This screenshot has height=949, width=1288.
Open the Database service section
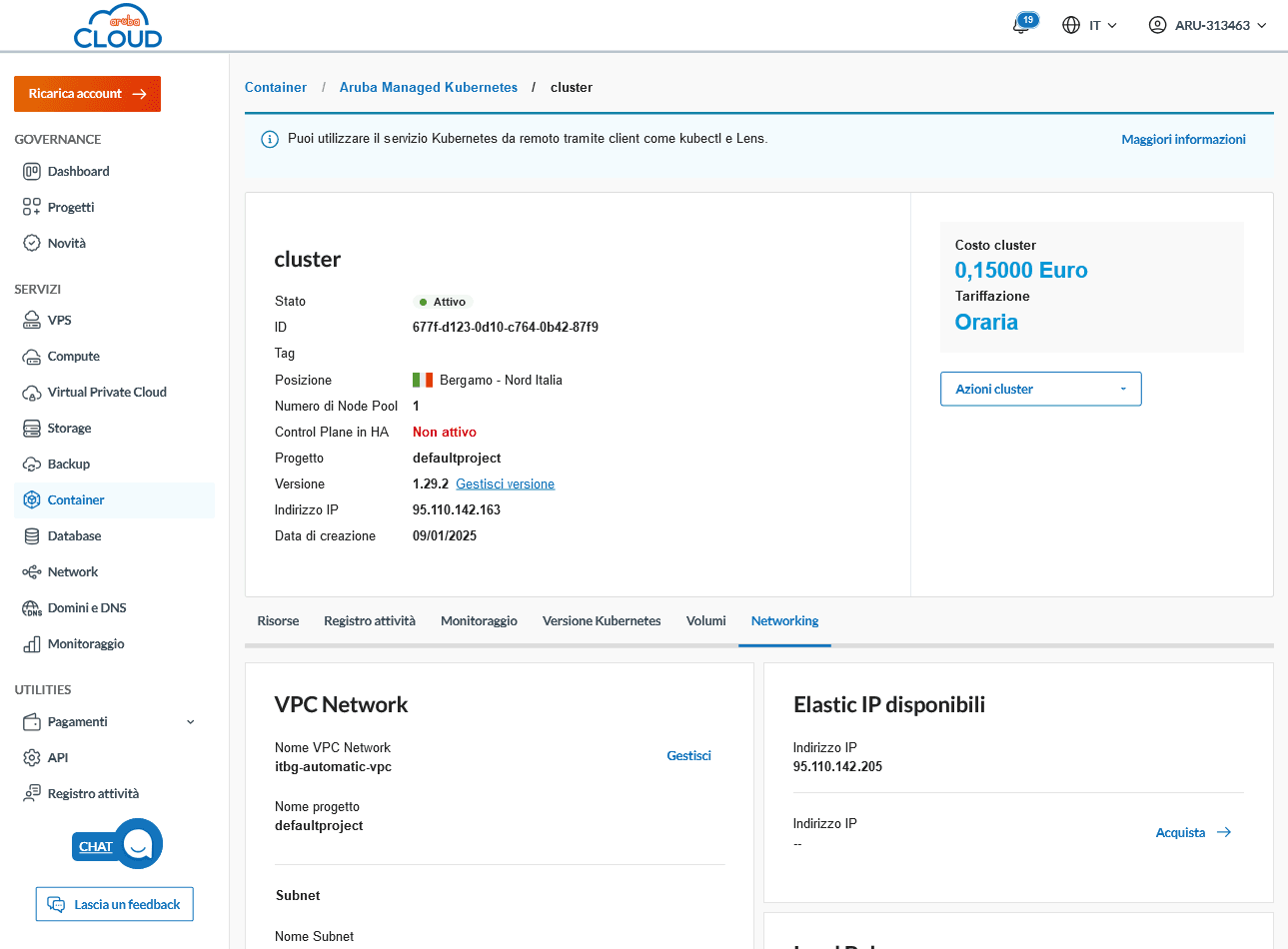click(x=74, y=536)
